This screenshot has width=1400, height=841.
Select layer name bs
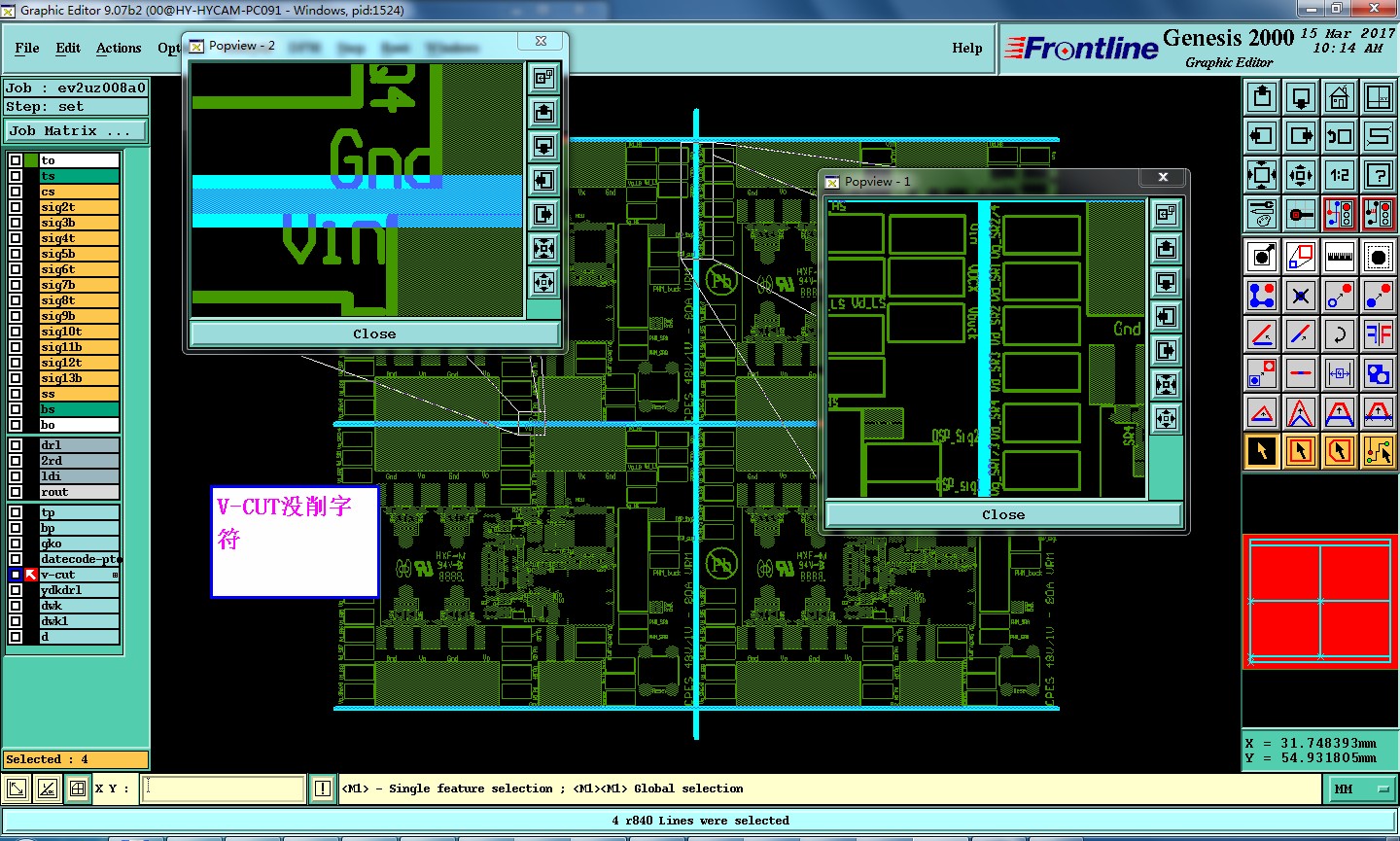tap(79, 409)
